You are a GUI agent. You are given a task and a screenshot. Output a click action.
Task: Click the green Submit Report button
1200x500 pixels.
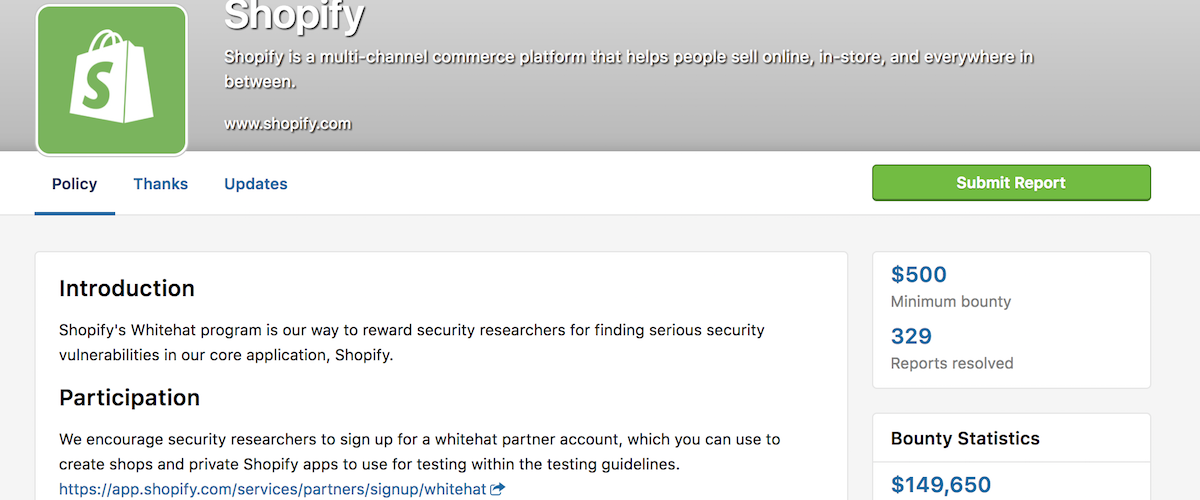pyautogui.click(x=1011, y=183)
